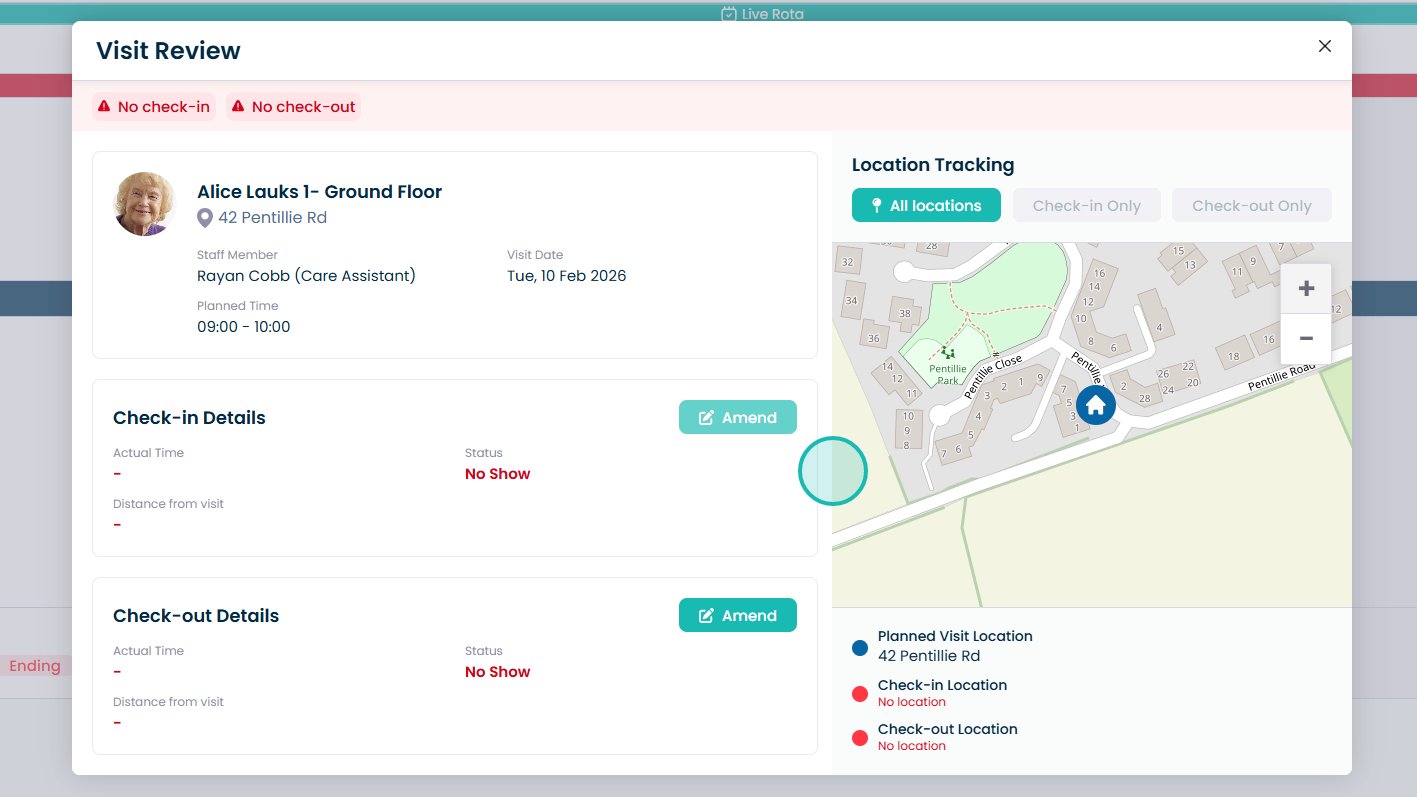Filter map to Check-out Only

coord(1252,205)
